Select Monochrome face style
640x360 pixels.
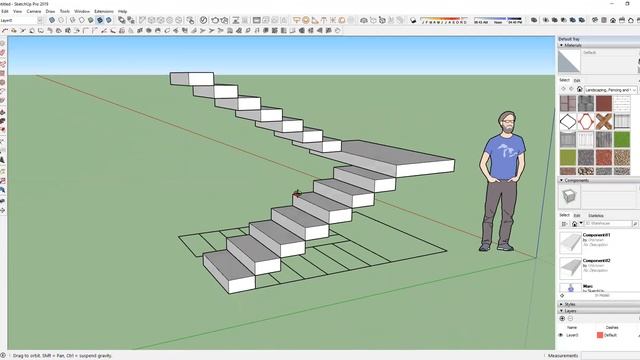tap(109, 20)
